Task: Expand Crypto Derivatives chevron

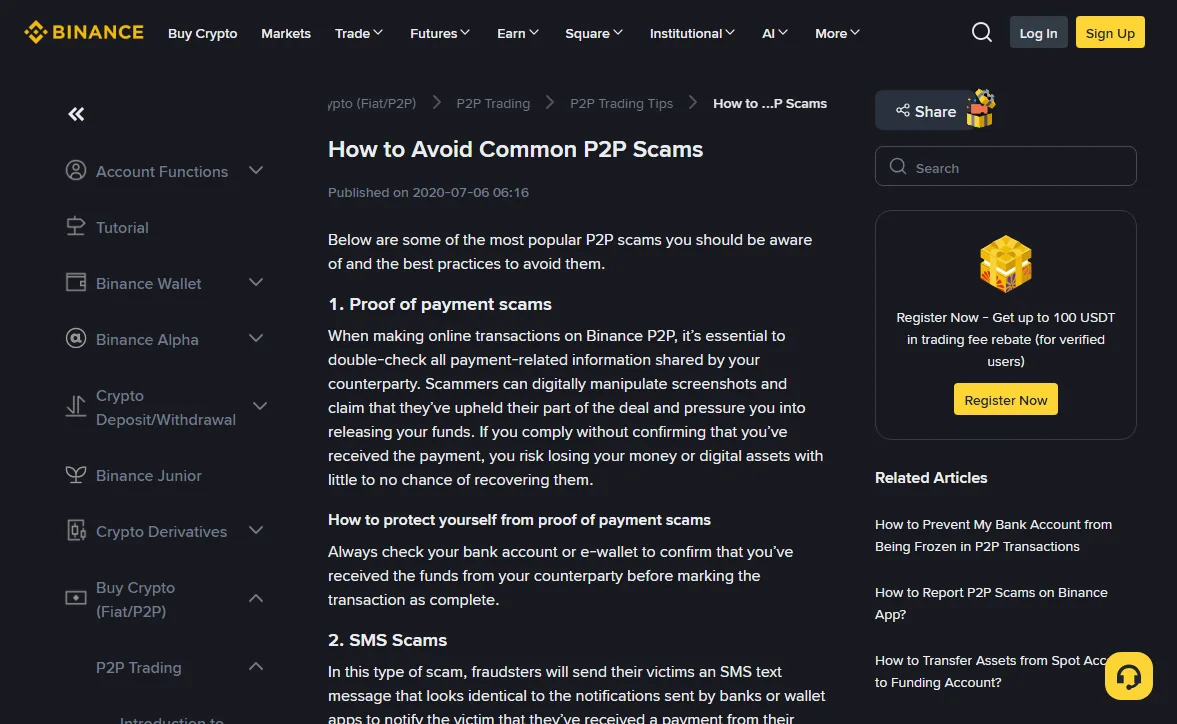Action: pyautogui.click(x=256, y=530)
